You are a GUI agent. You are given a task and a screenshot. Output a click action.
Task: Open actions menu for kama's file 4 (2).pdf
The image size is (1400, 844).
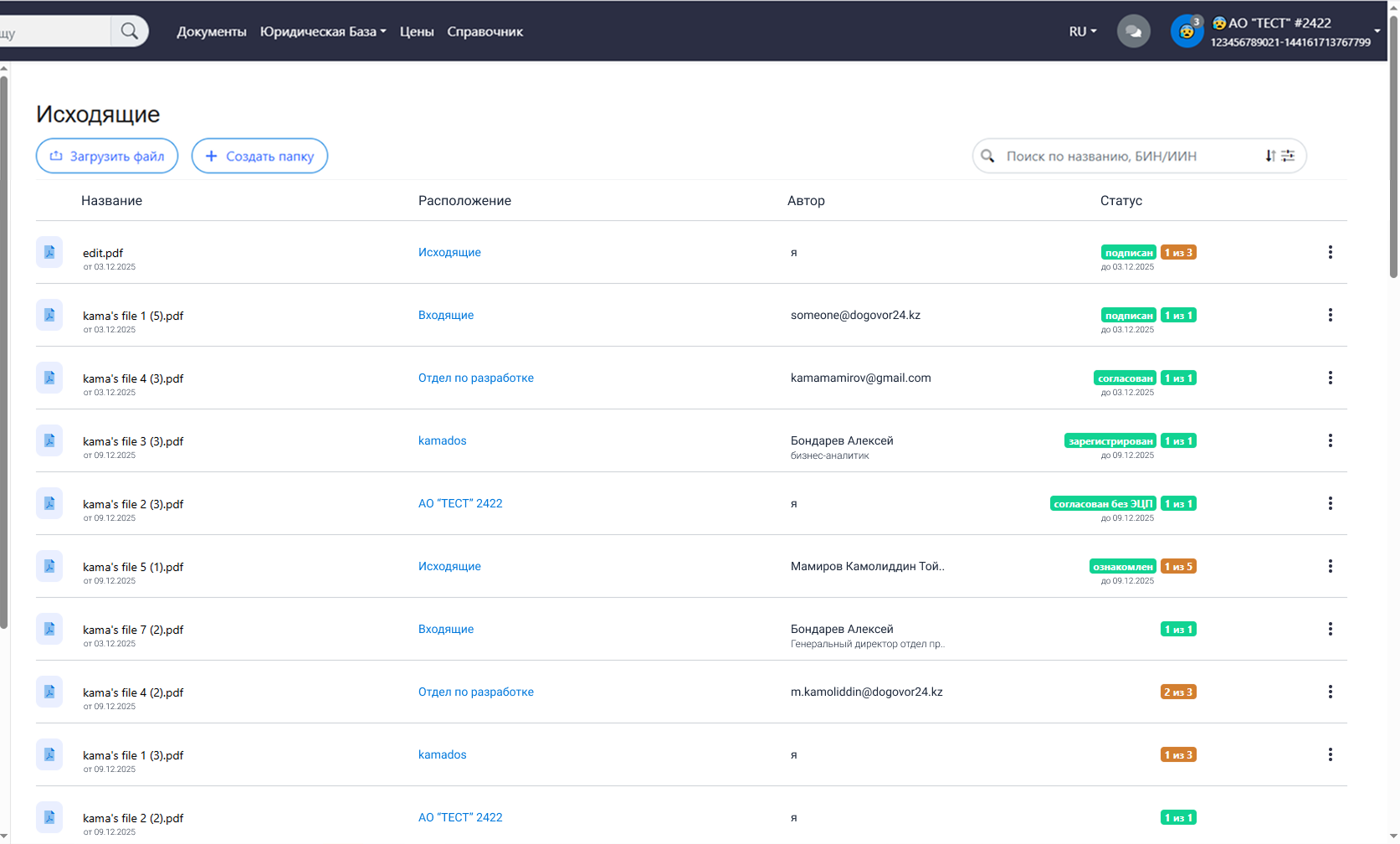(1330, 692)
